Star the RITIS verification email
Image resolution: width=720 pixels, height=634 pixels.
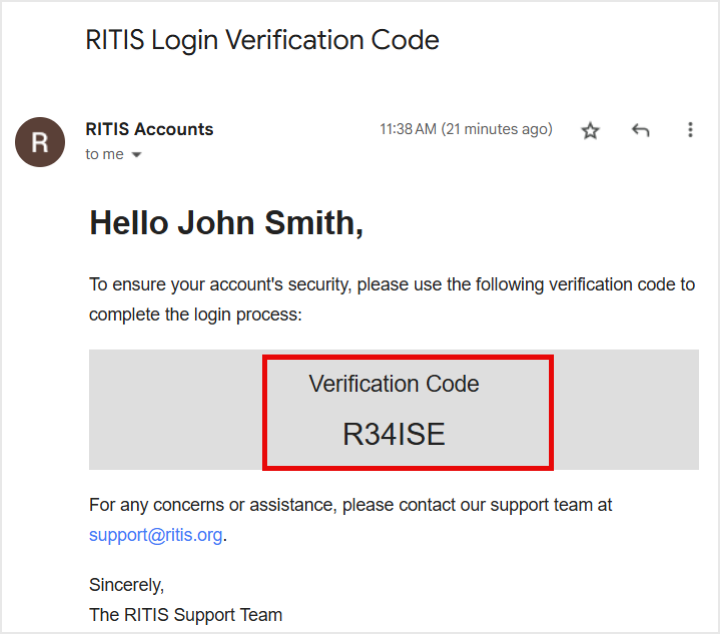590,130
